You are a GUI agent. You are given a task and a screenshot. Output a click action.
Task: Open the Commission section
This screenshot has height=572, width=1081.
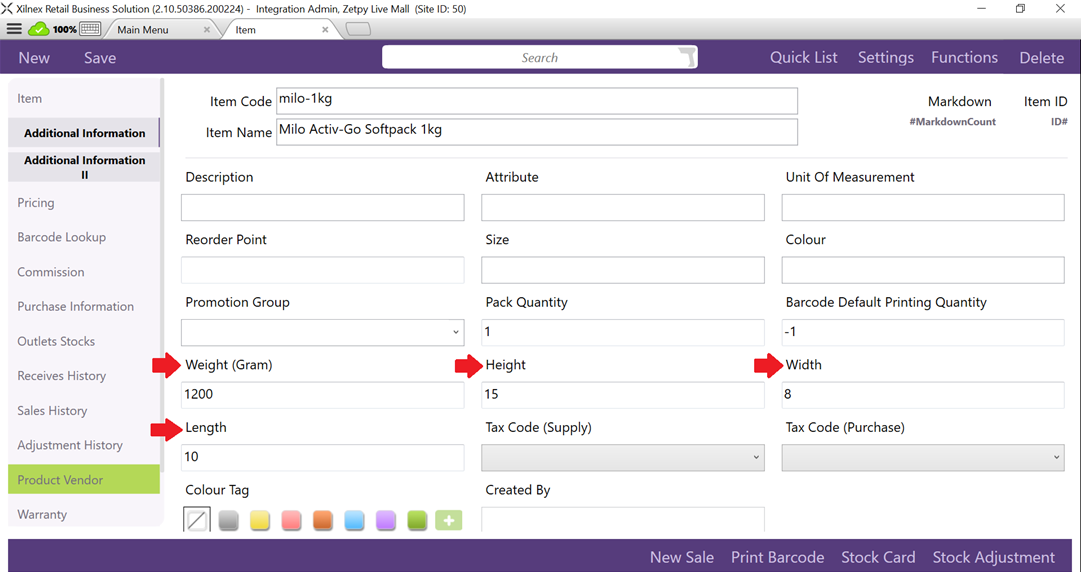pyautogui.click(x=51, y=272)
